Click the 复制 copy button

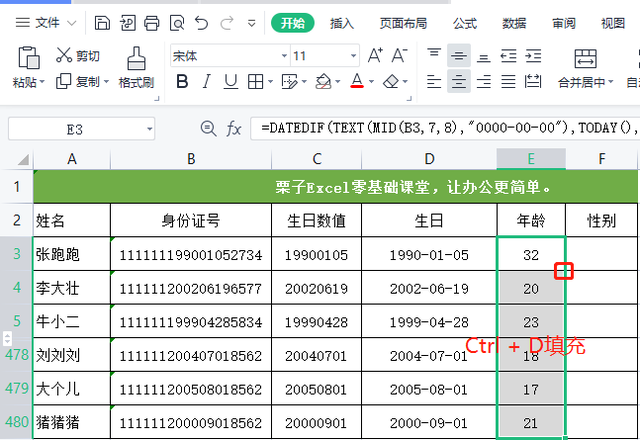78,81
